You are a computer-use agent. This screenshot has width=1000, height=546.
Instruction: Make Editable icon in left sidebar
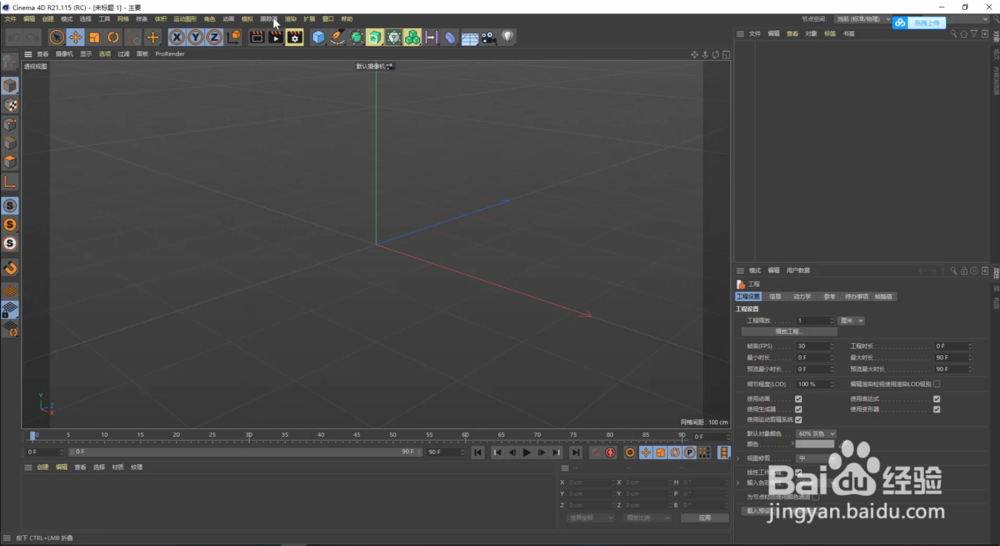[x=10, y=62]
